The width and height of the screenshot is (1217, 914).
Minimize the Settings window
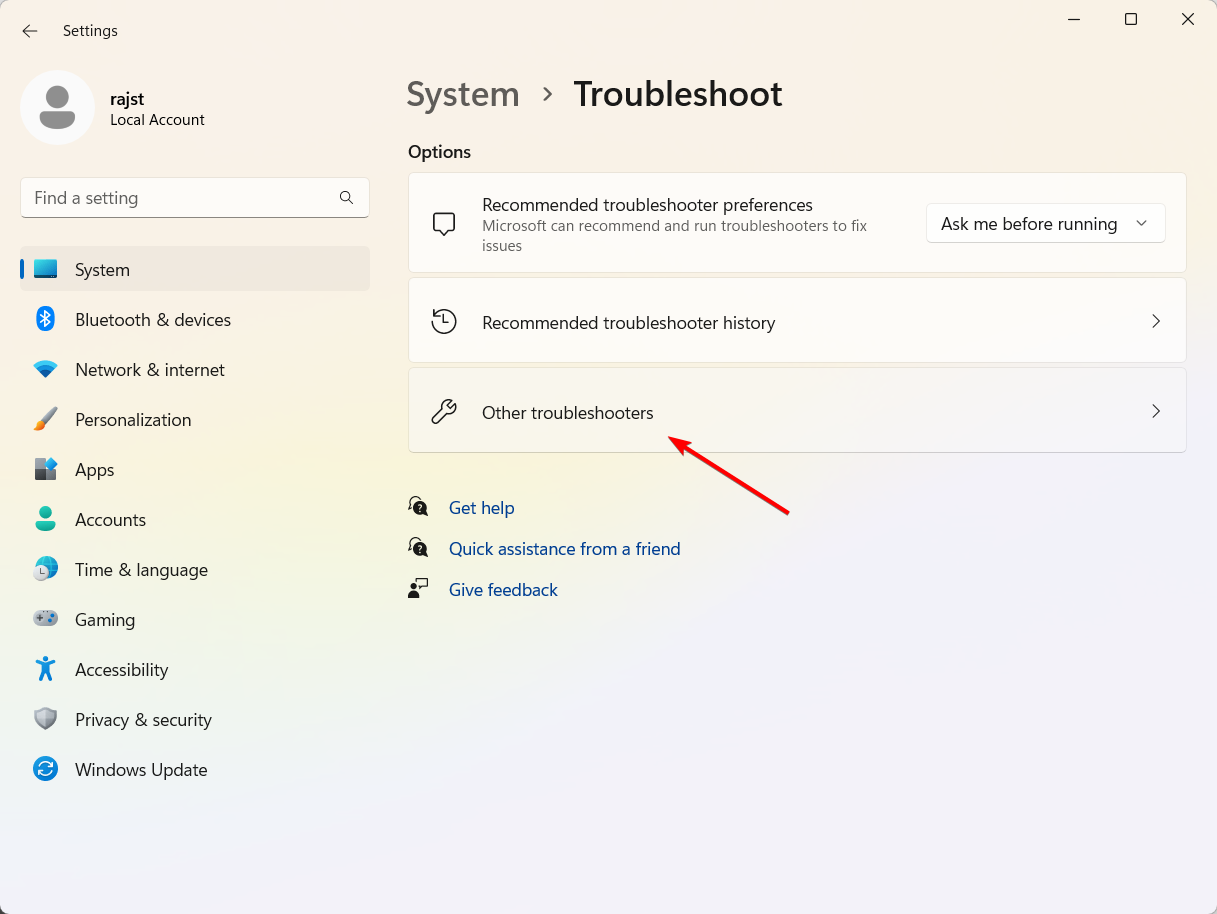click(1073, 19)
